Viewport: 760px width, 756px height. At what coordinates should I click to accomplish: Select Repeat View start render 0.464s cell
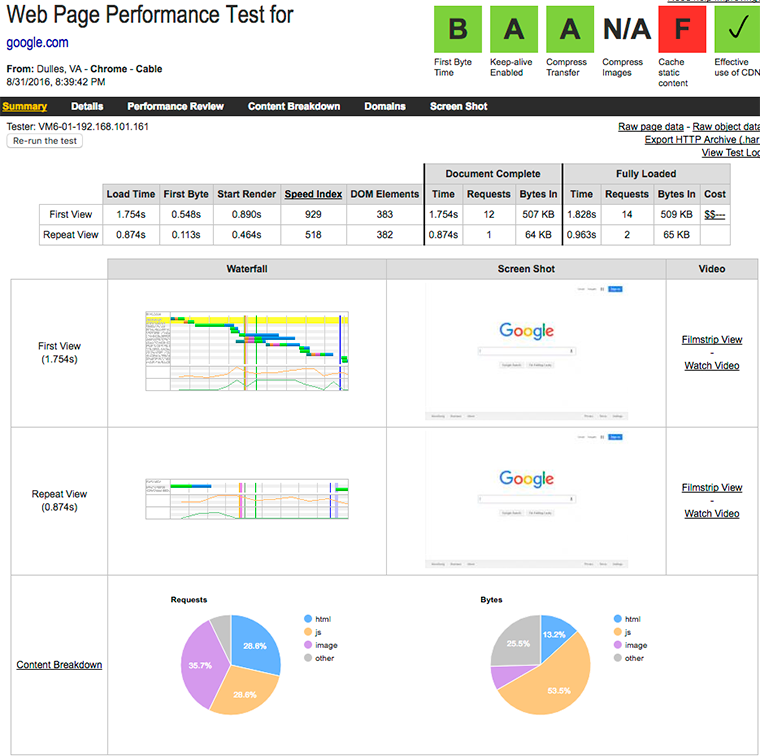(x=246, y=235)
